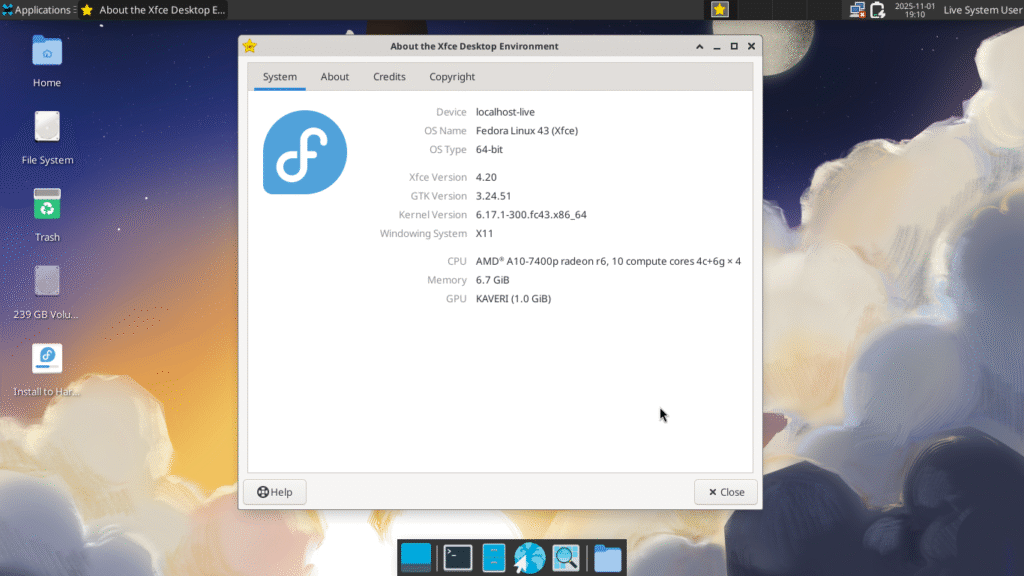Image resolution: width=1024 pixels, height=576 pixels.
Task: Open the Copyright tab
Action: [452, 77]
